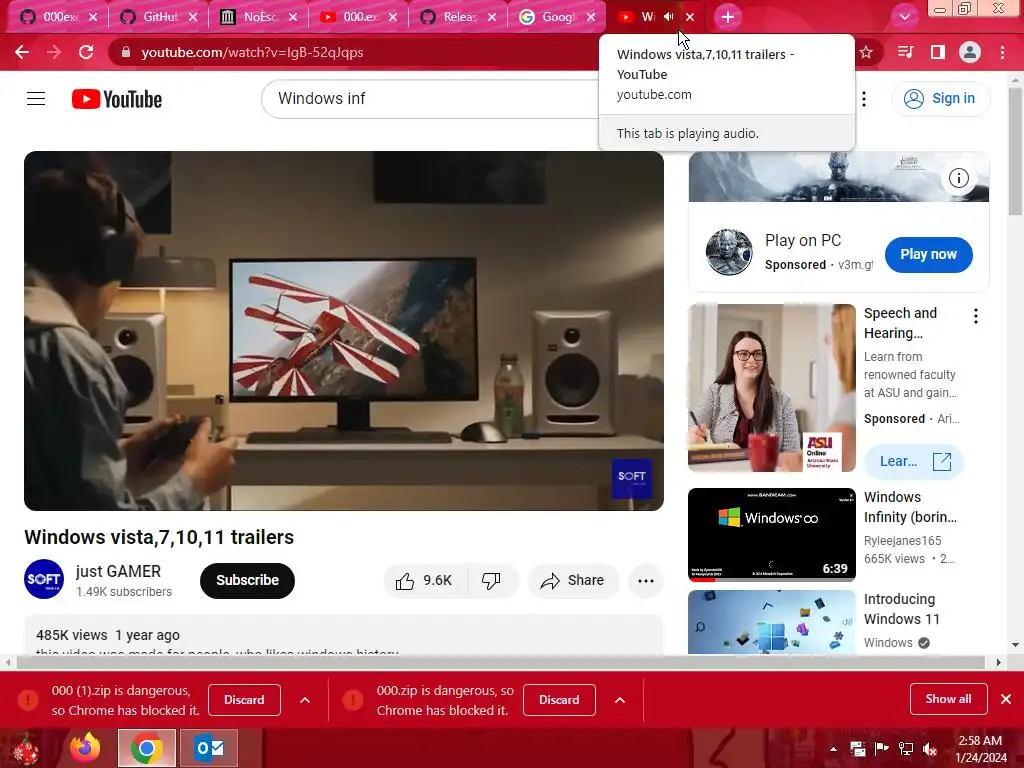Screen dimensions: 1024x768
Task: Click the YouTube search box
Action: pos(431,99)
